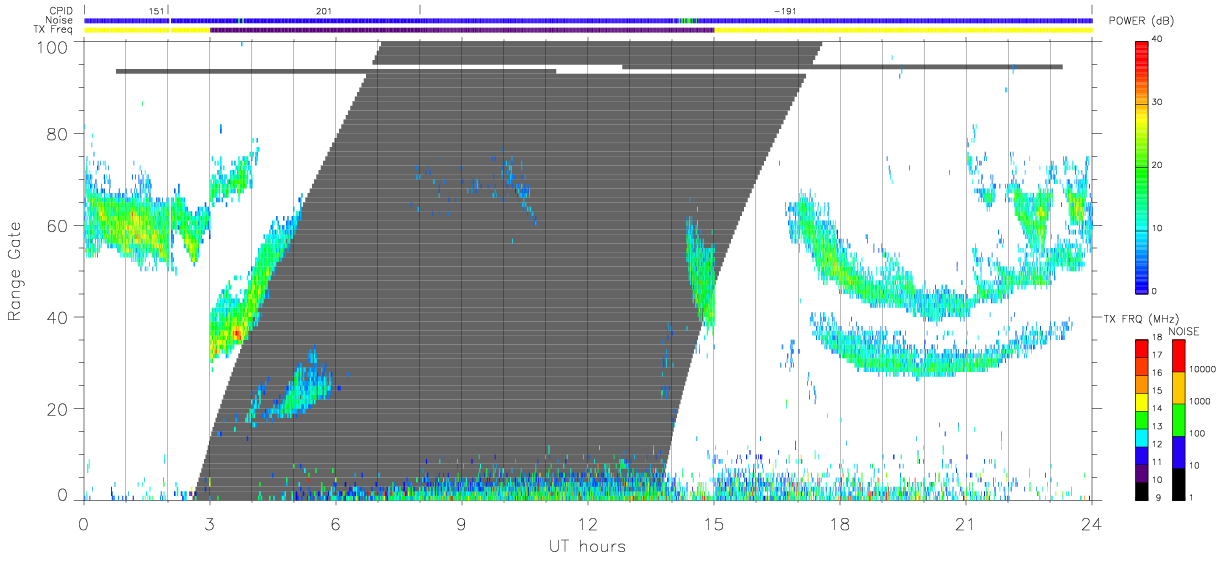The image size is (1228, 567).
Task: Click the 100 label on the noise legend
Action: 1198,433
